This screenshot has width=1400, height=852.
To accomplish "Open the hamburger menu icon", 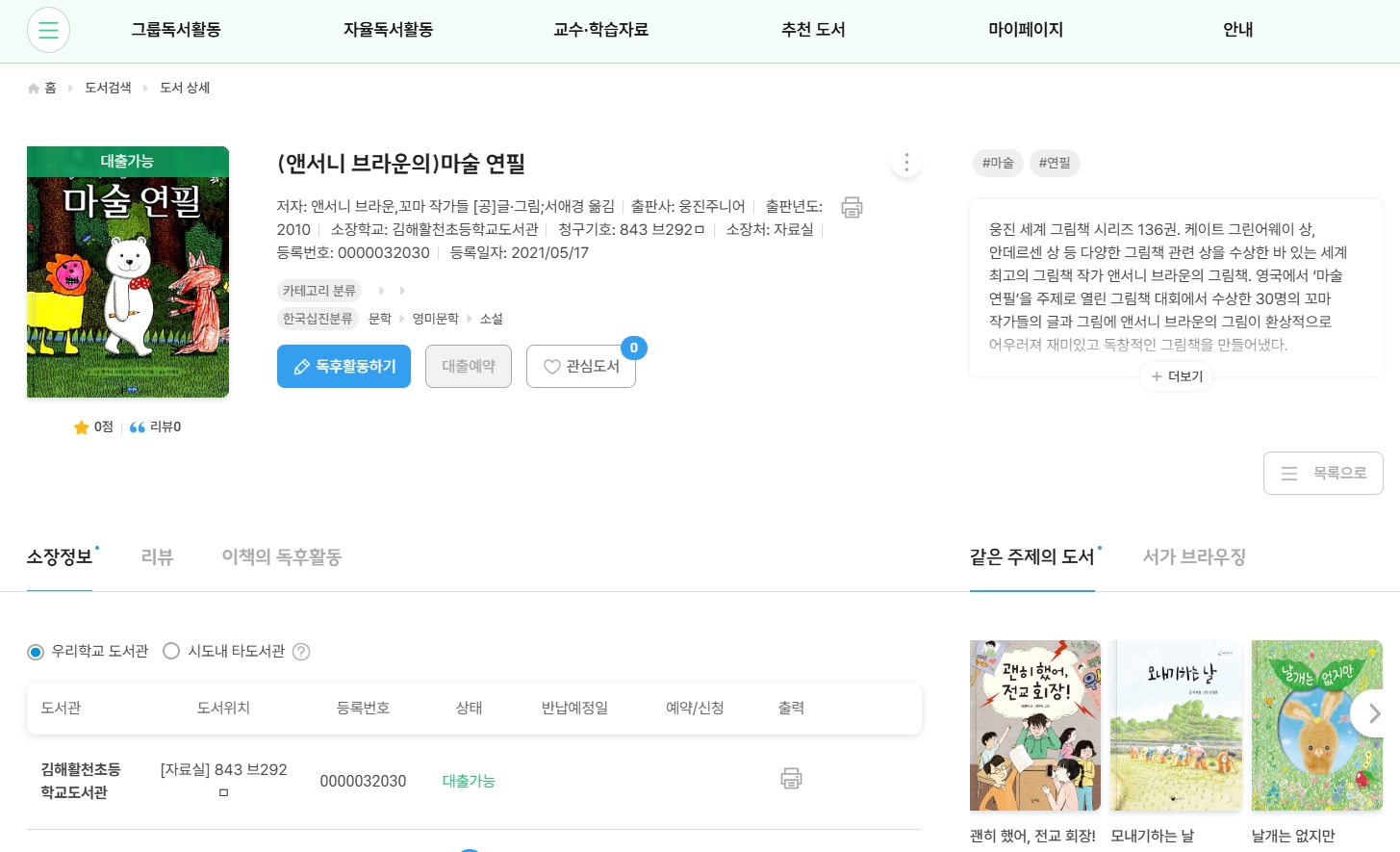I will pos(48,30).
